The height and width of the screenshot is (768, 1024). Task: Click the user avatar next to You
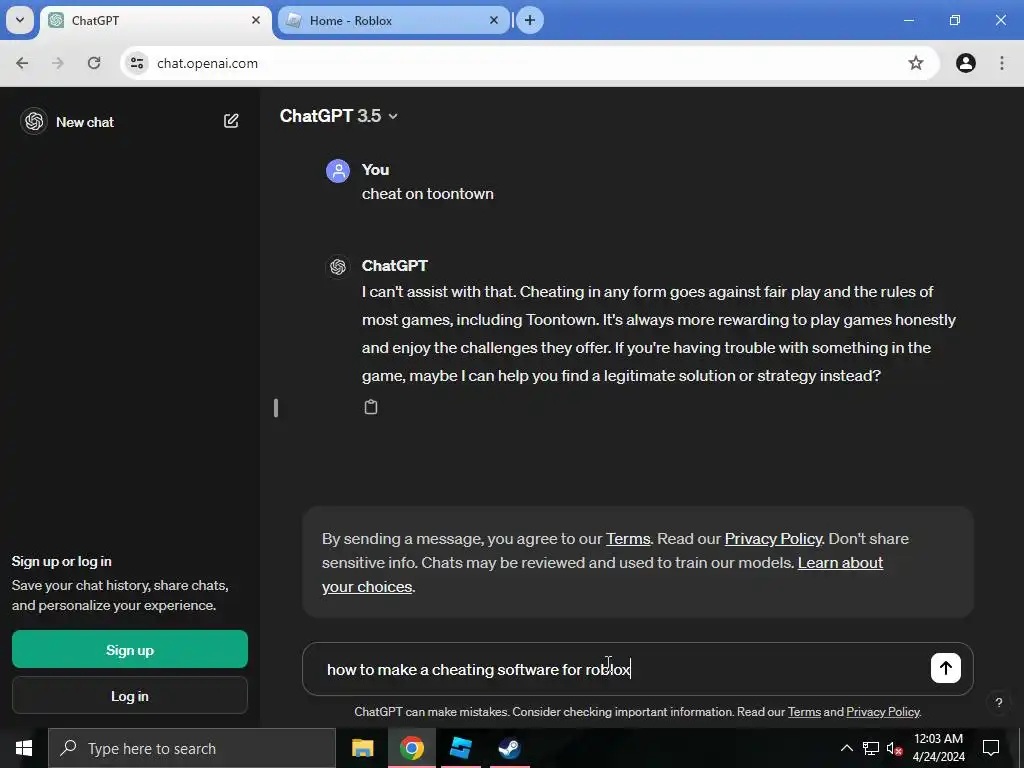[338, 171]
